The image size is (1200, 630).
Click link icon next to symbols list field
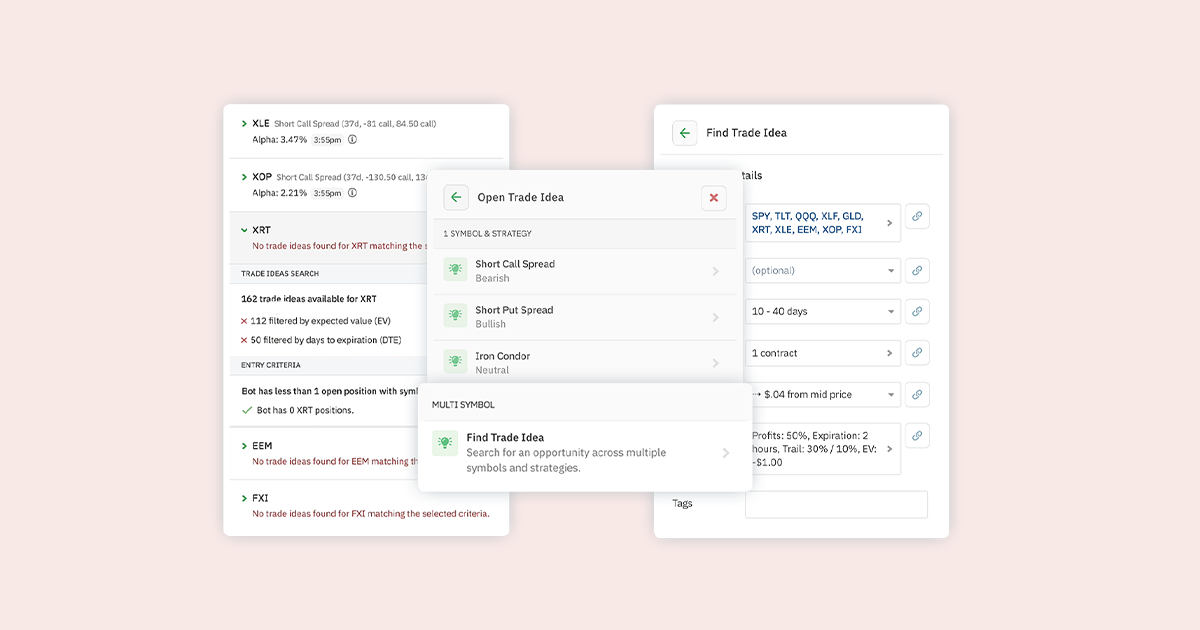click(x=917, y=216)
